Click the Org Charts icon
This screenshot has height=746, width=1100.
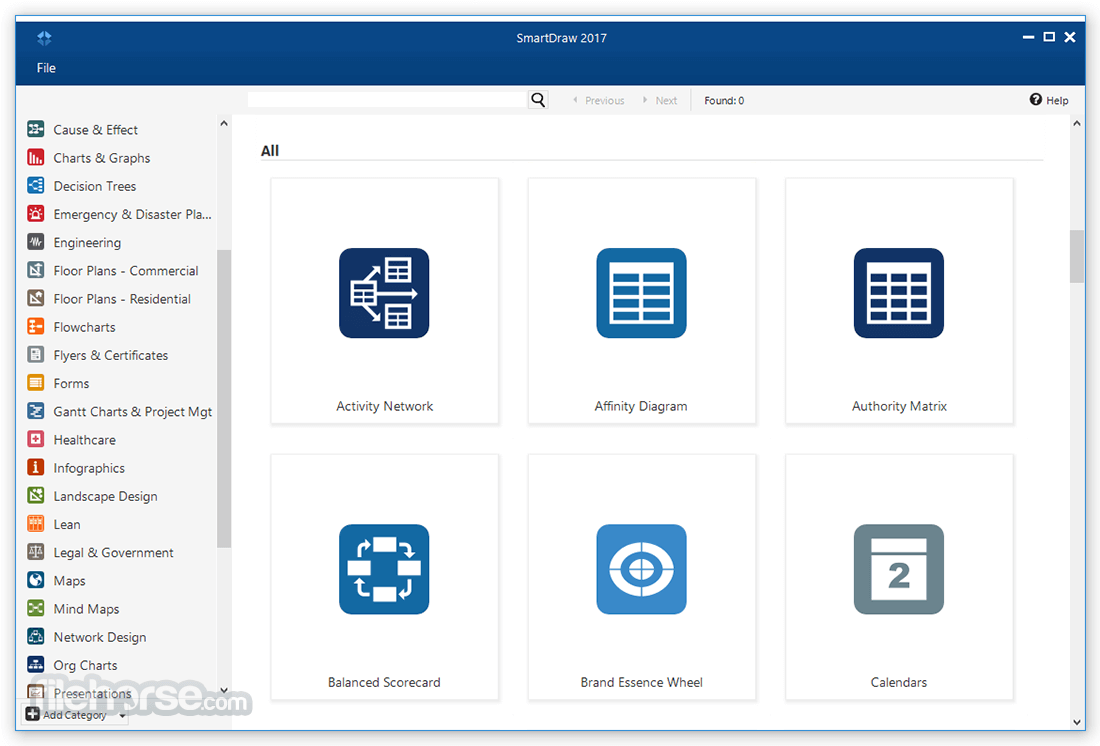pos(36,665)
